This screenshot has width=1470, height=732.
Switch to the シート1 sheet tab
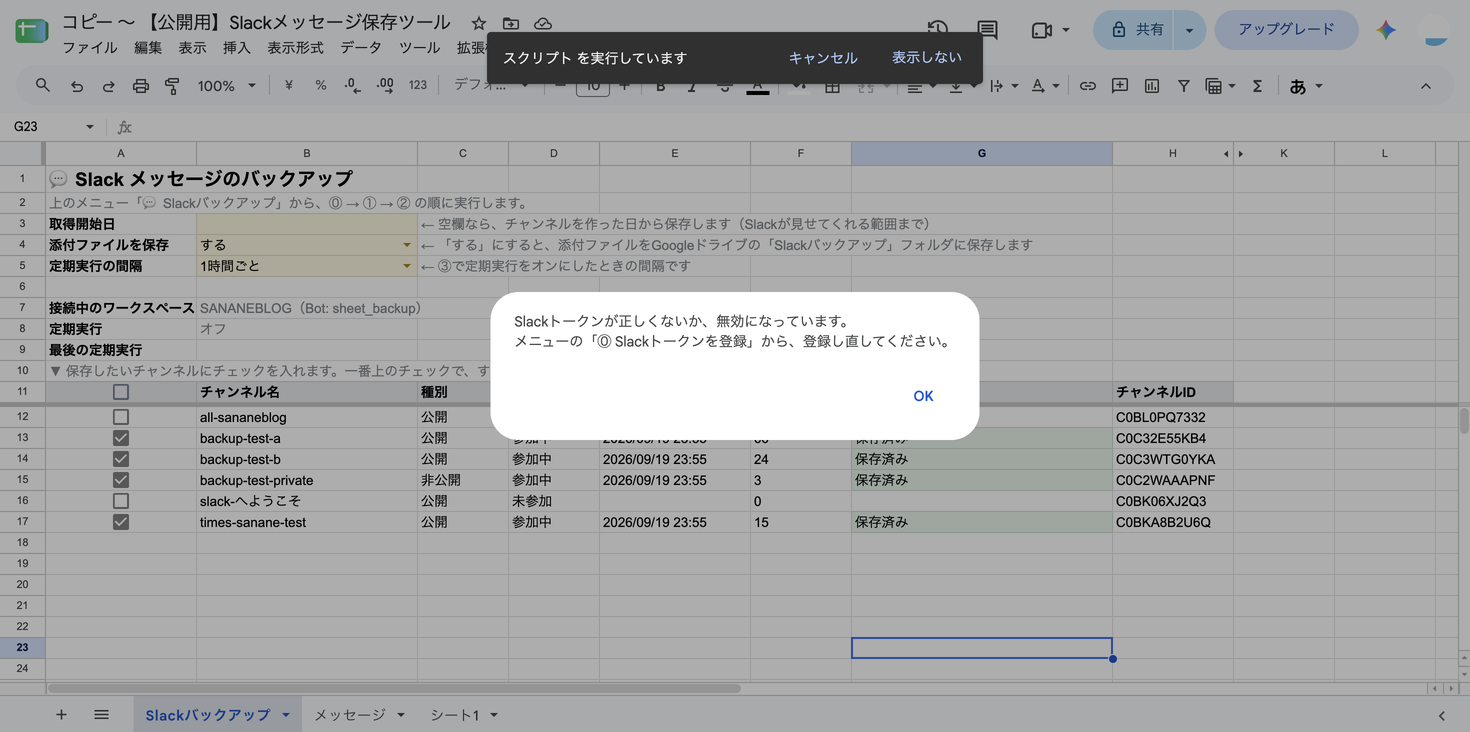[x=455, y=715]
